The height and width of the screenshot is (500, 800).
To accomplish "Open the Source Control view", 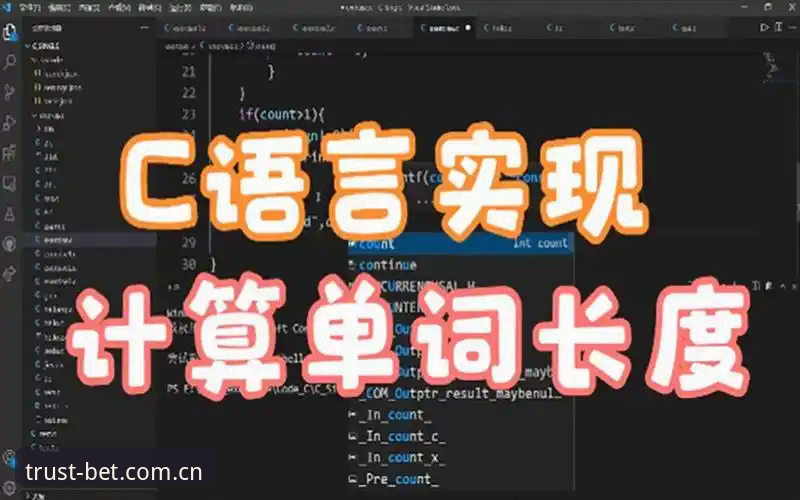I will tap(9, 92).
